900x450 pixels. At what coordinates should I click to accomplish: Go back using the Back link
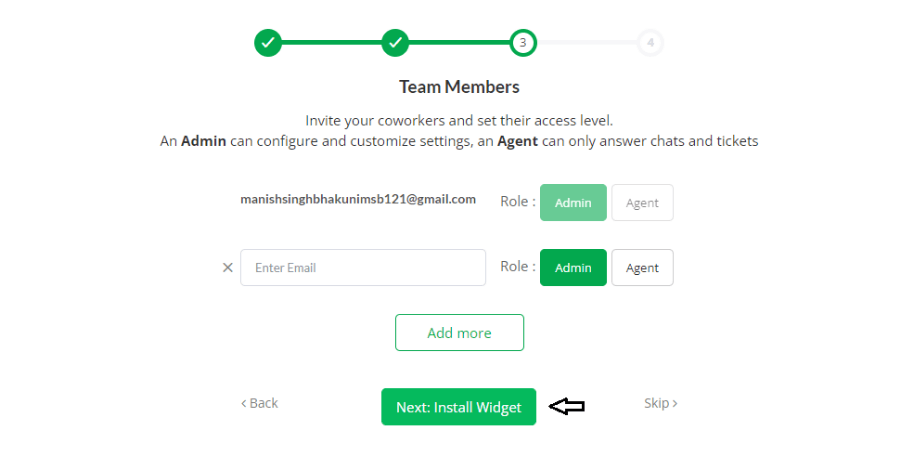259,403
